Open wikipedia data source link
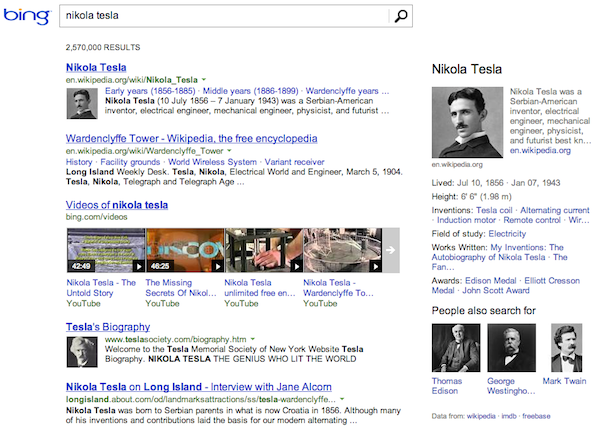Viewport: 600px width, 429px height. tap(481, 416)
